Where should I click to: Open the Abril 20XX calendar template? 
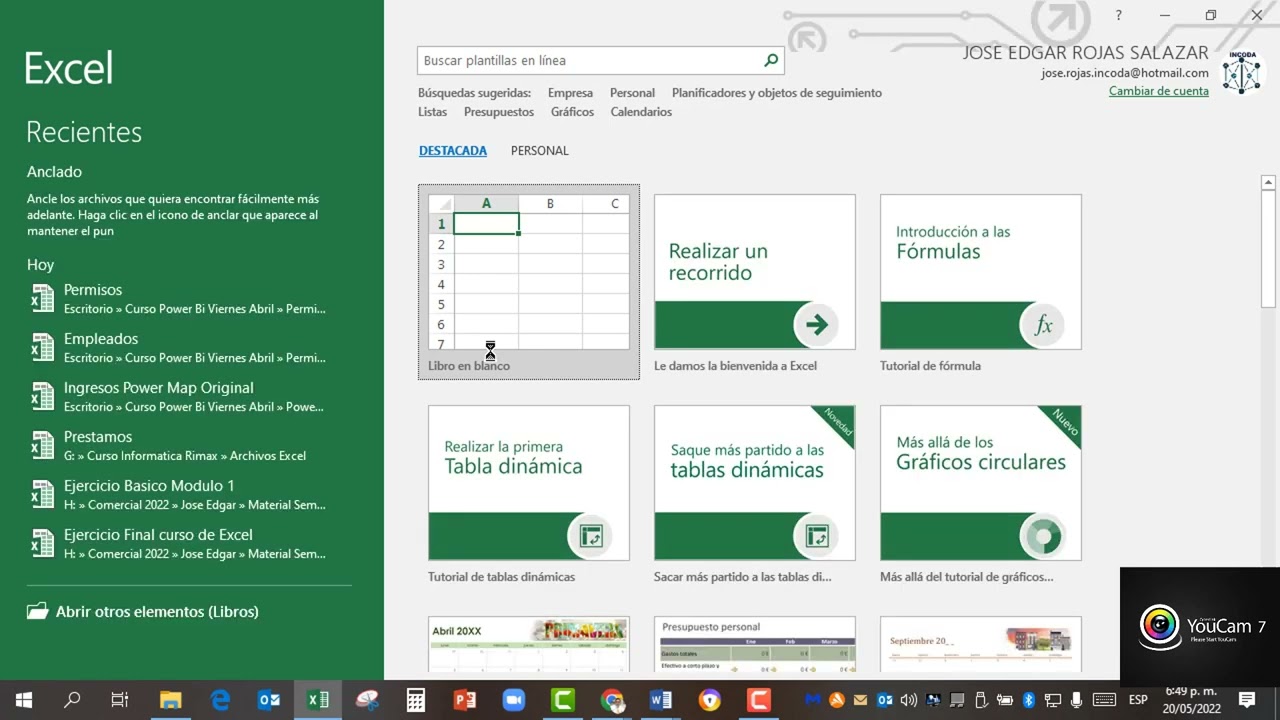coord(529,645)
